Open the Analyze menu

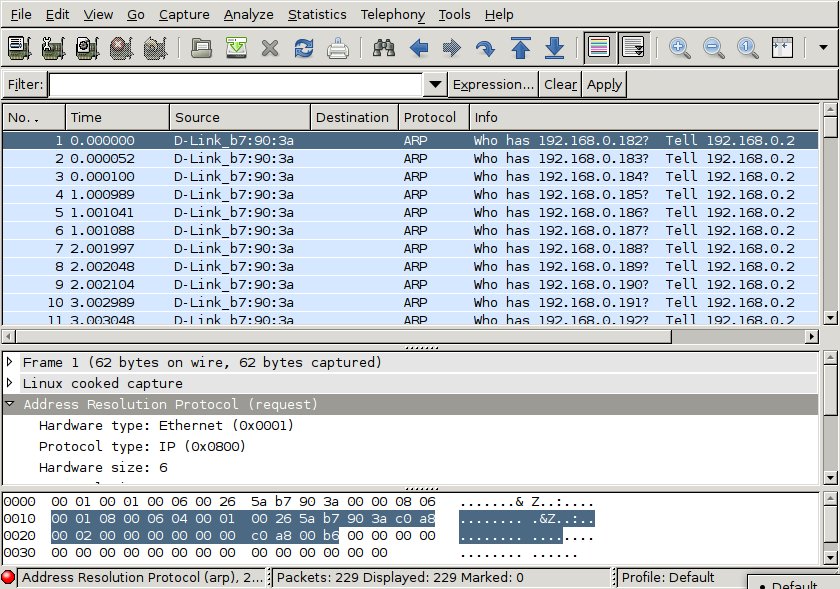pyautogui.click(x=248, y=14)
